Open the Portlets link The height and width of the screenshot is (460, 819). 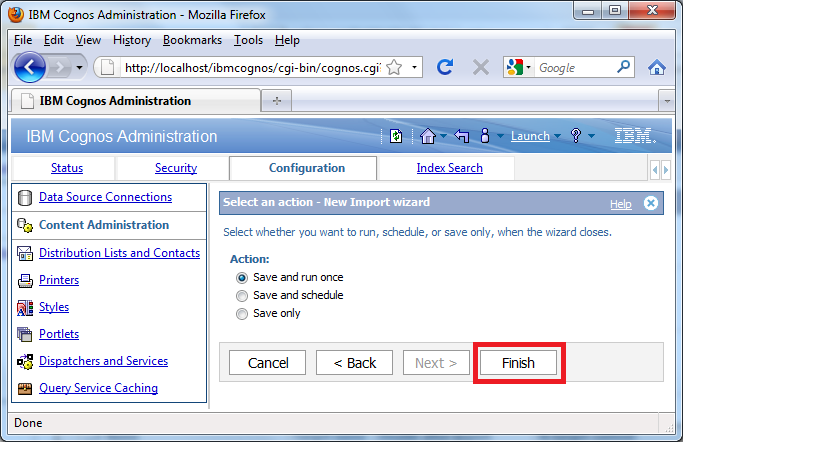pos(59,334)
